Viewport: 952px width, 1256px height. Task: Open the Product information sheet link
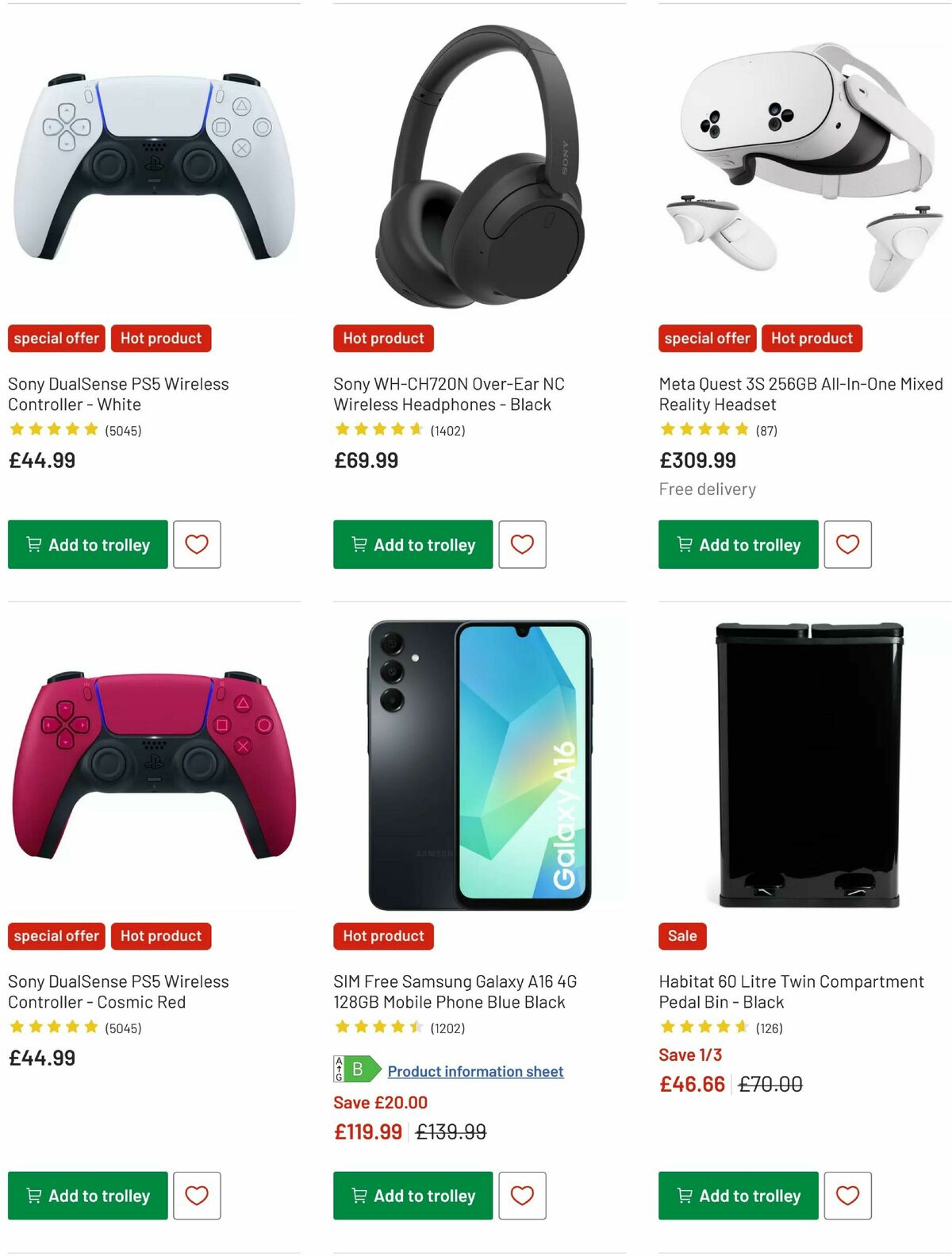pos(476,1071)
